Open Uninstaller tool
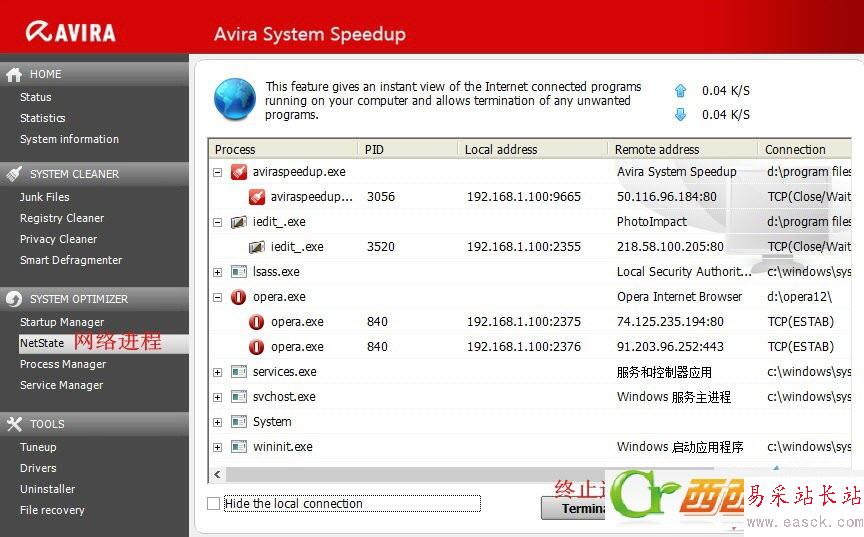Viewport: 864px width, 537px height. point(47,489)
